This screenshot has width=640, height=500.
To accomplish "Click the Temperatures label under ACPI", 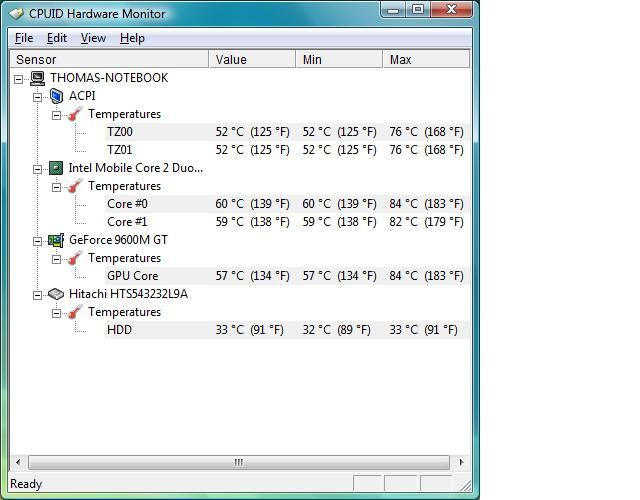I will coord(124,114).
